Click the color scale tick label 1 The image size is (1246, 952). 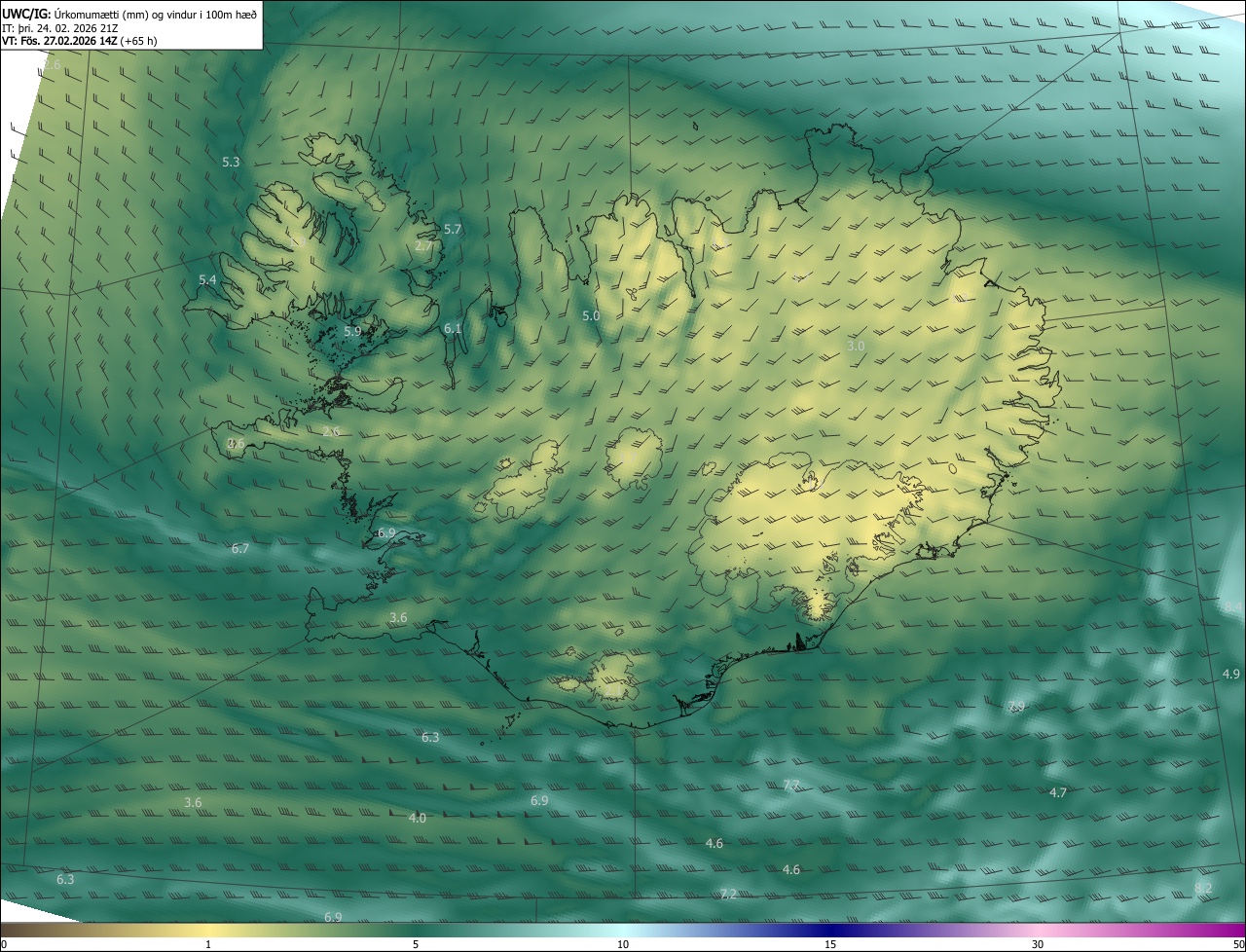click(x=208, y=944)
